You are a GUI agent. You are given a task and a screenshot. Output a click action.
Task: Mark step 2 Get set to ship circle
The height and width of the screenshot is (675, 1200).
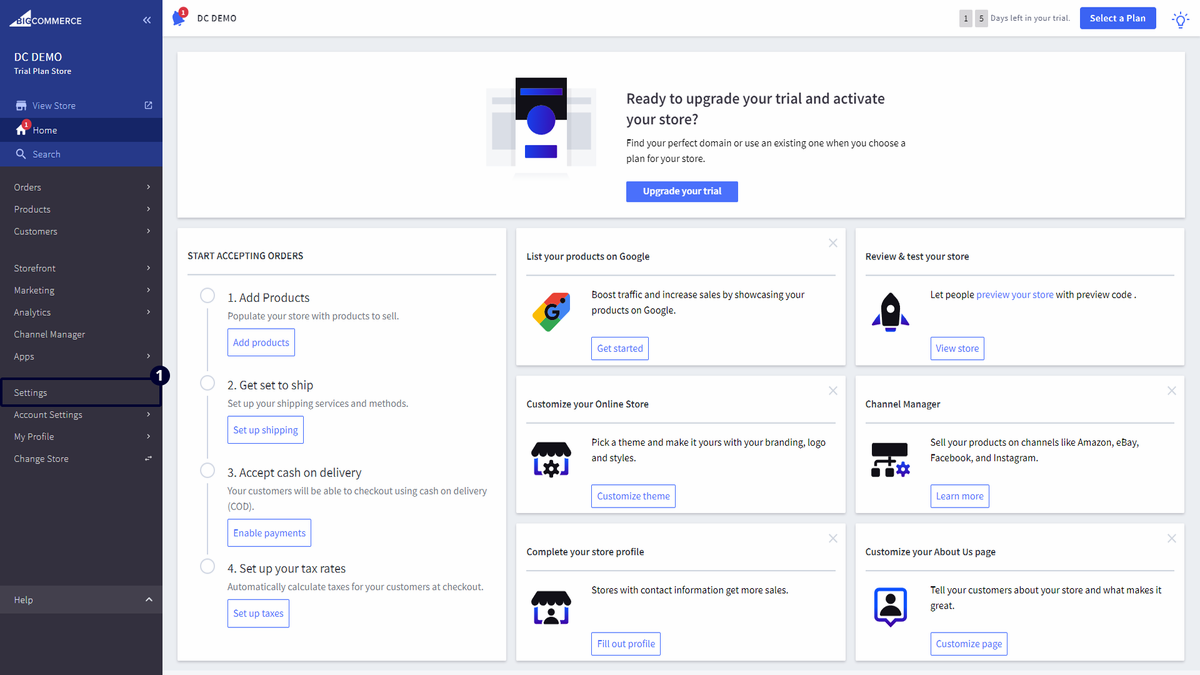pyautogui.click(x=207, y=383)
